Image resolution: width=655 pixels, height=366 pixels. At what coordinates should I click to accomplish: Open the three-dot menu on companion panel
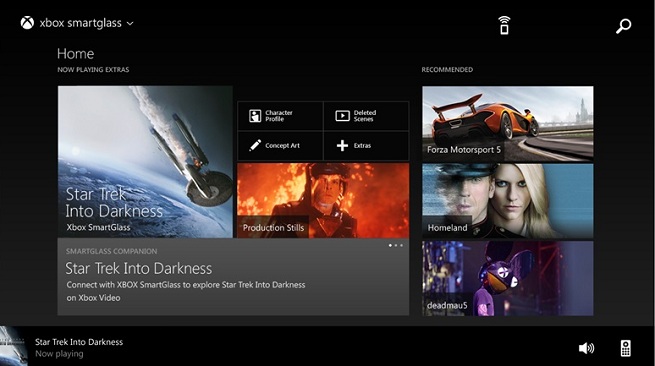coord(396,245)
